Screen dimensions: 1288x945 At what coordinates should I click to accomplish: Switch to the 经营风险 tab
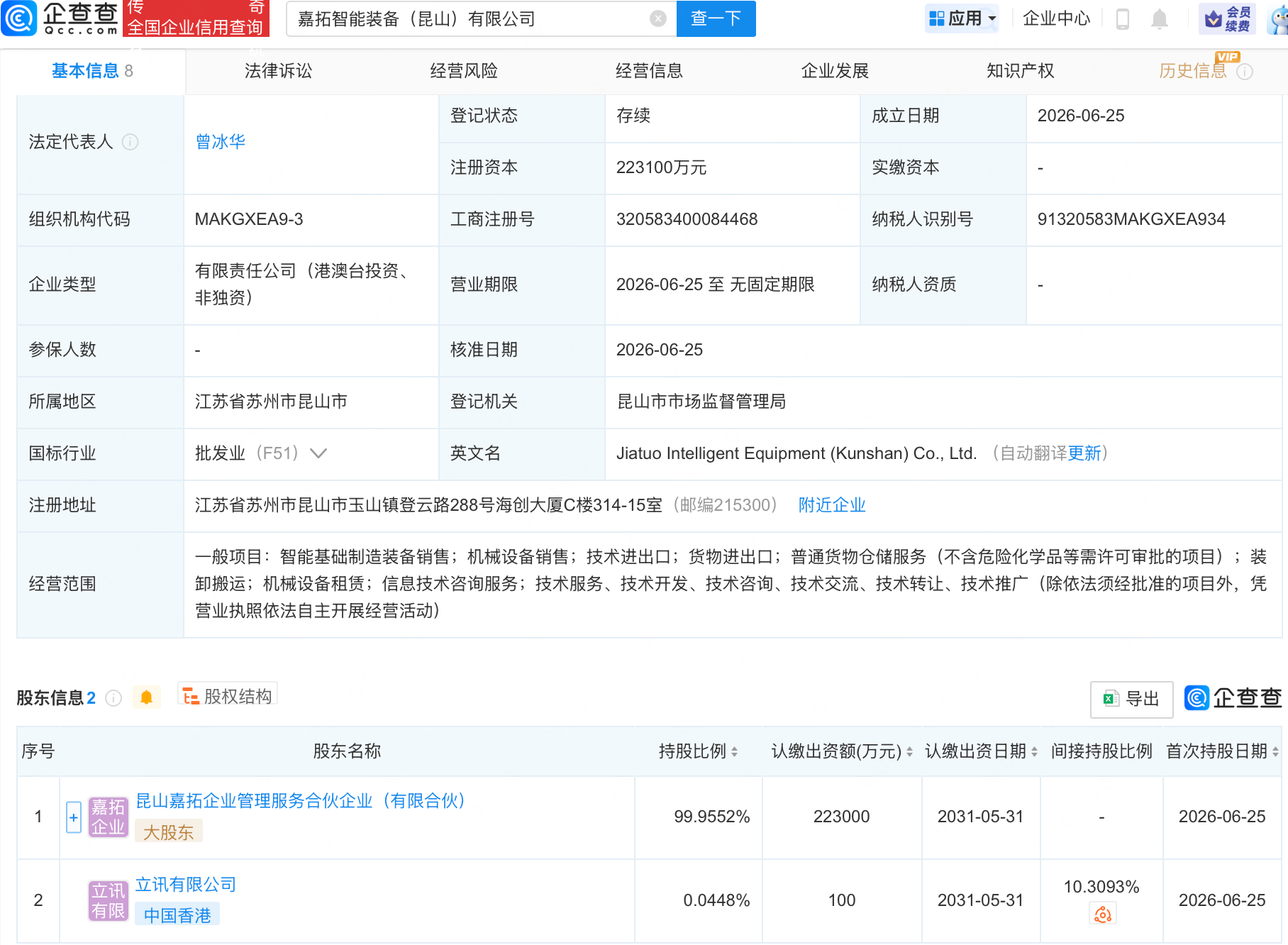[464, 71]
